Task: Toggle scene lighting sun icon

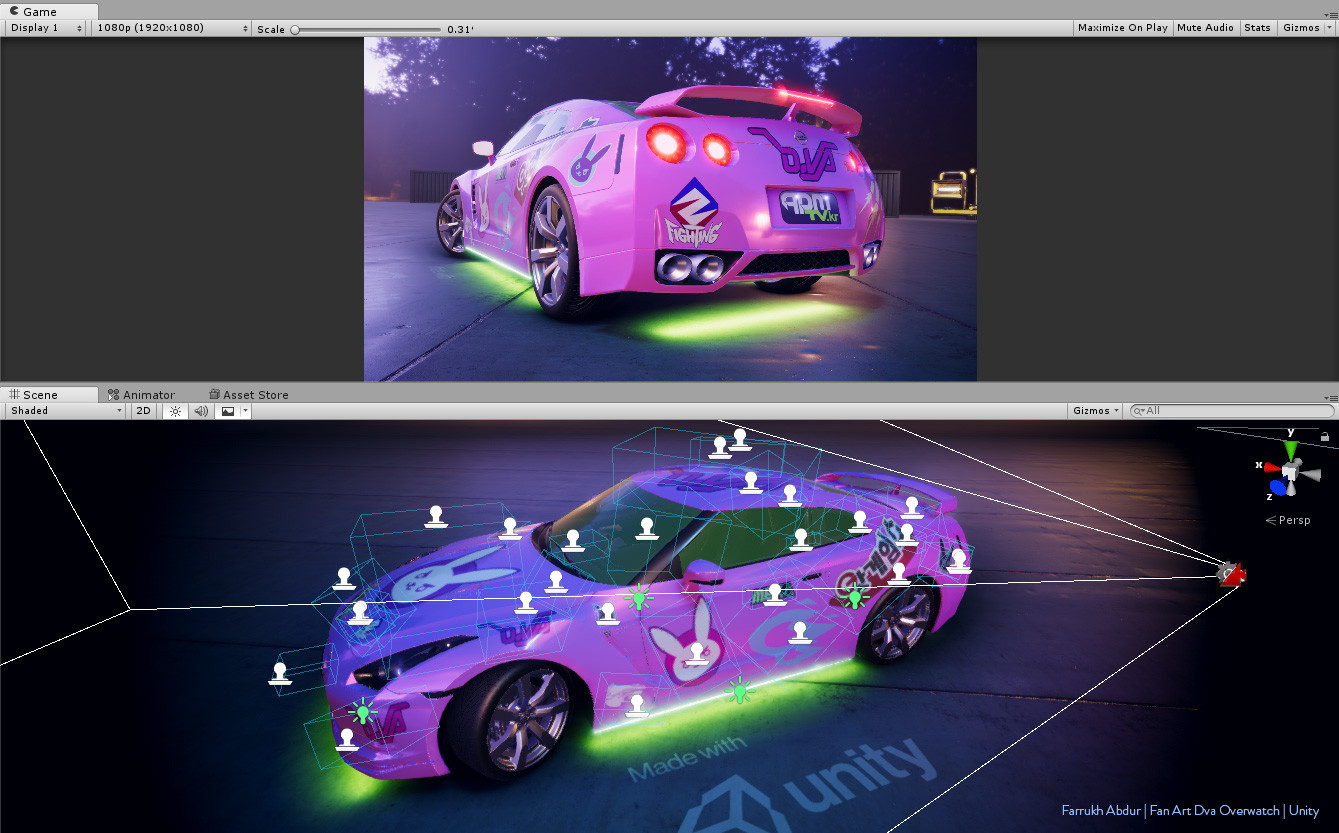Action: click(x=175, y=411)
